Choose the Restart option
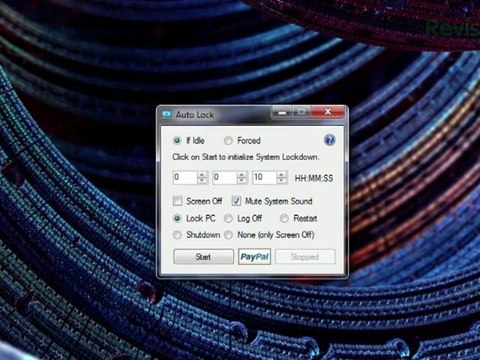Image resolution: width=480 pixels, height=360 pixels. tap(284, 219)
